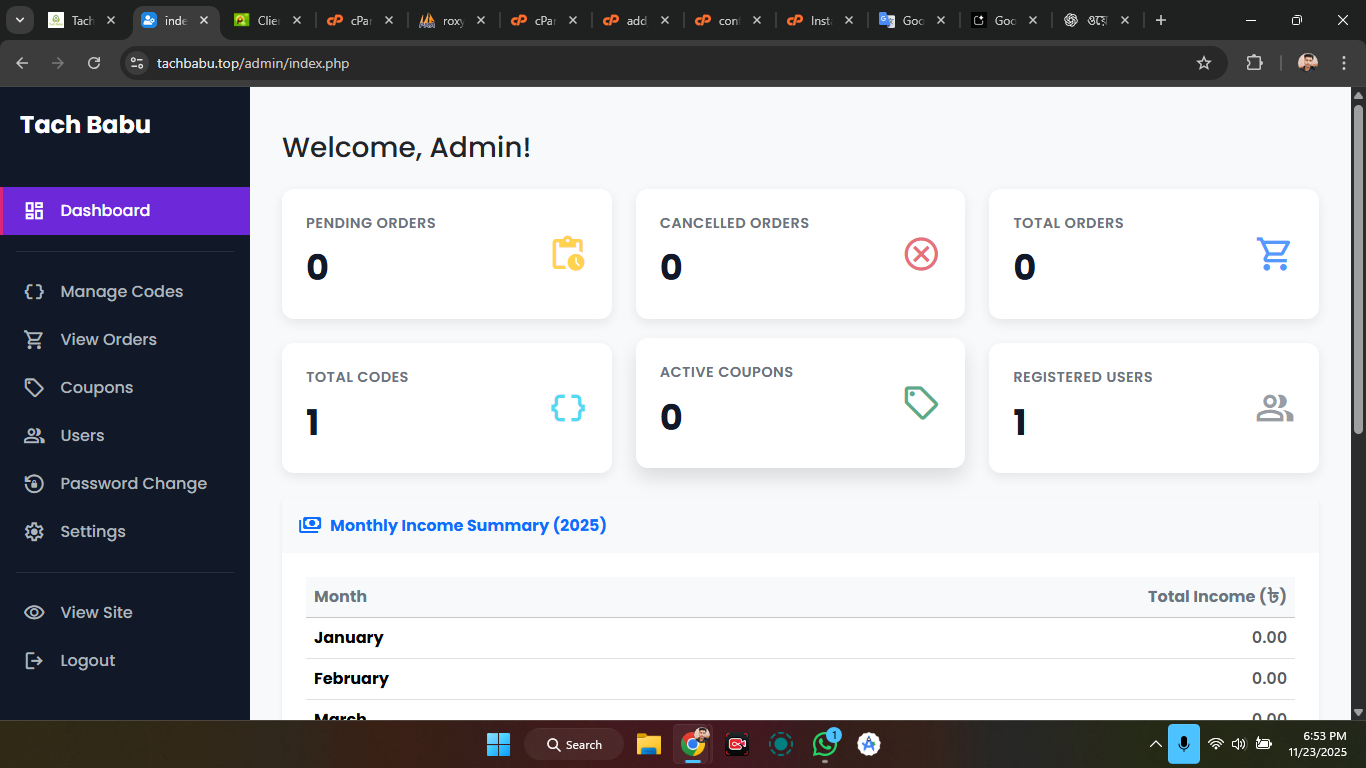Select the February row label
This screenshot has width=1366, height=768.
pyautogui.click(x=351, y=679)
